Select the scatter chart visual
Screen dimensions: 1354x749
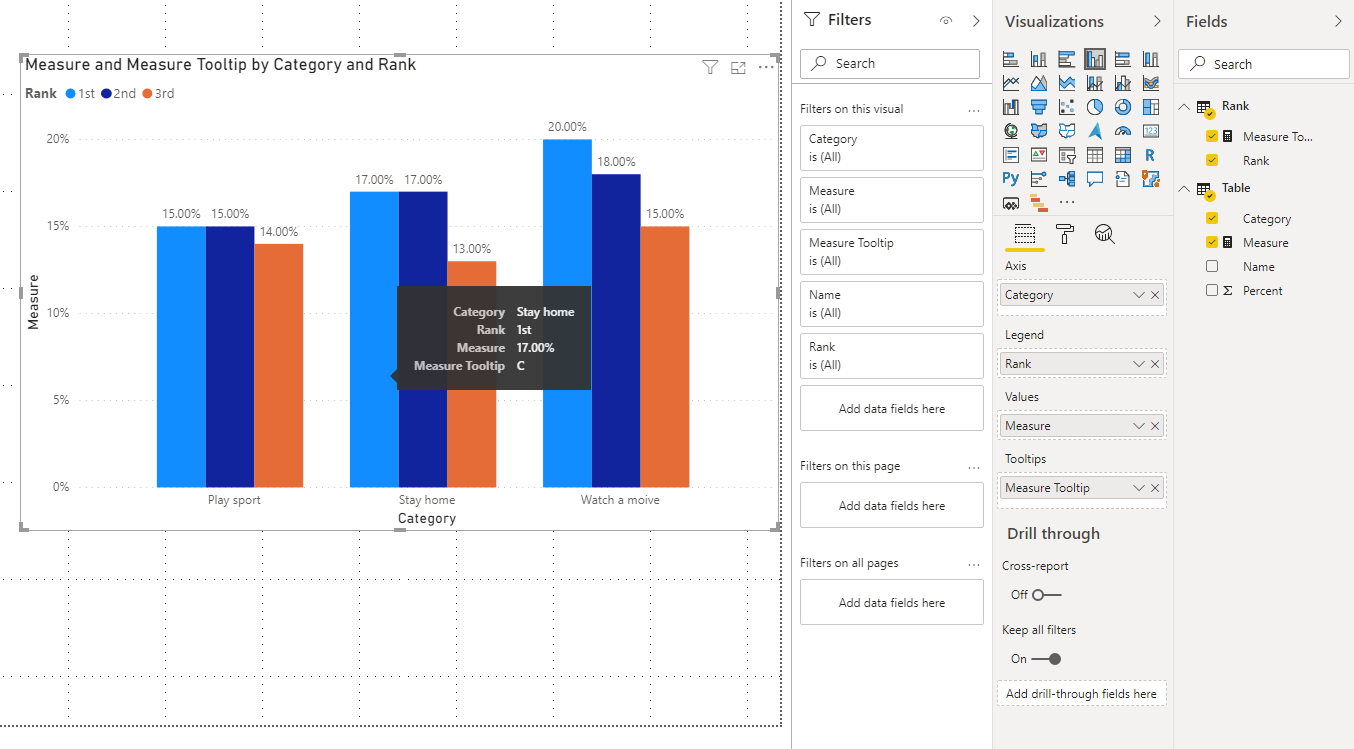[x=1067, y=107]
